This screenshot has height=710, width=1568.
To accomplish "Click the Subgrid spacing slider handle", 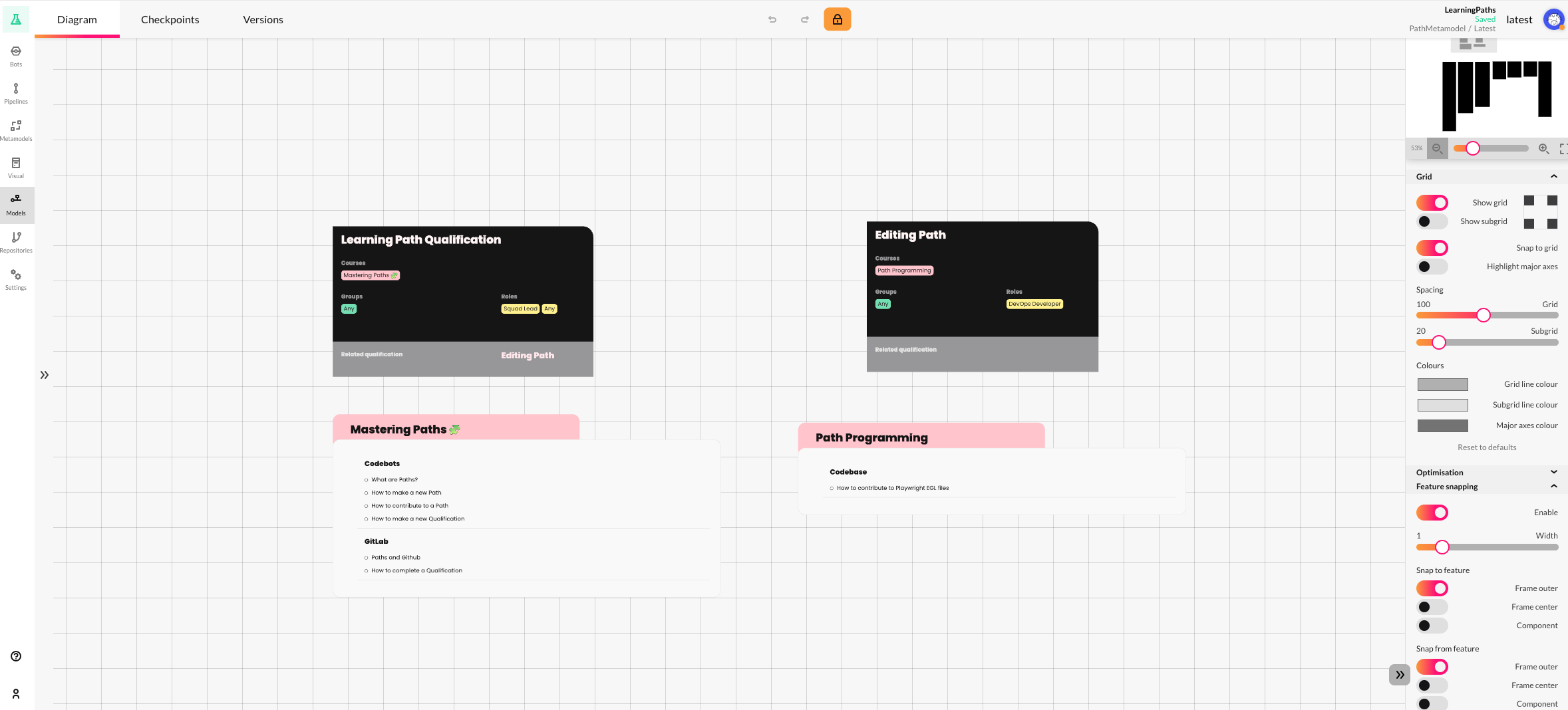I will click(1439, 342).
